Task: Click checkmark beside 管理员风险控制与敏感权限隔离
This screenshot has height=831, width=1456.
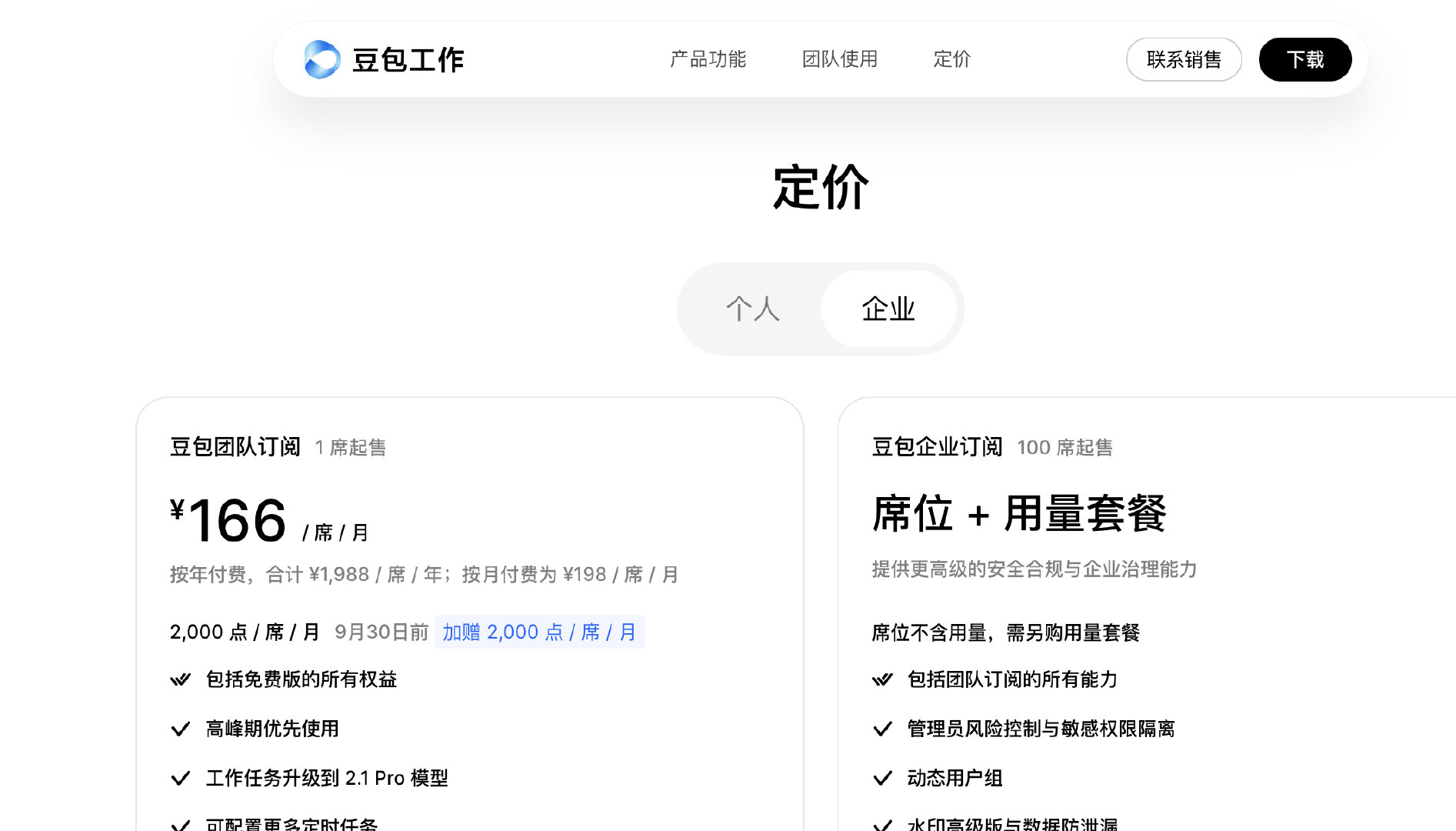Action: click(x=882, y=729)
